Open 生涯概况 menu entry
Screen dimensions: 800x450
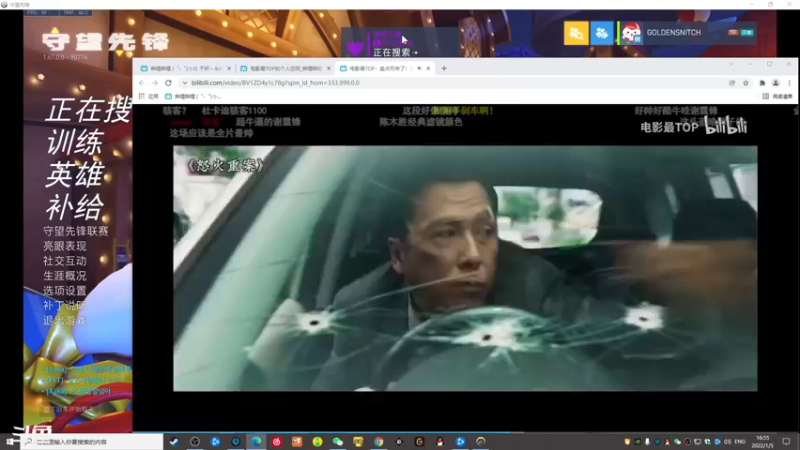[x=65, y=276]
